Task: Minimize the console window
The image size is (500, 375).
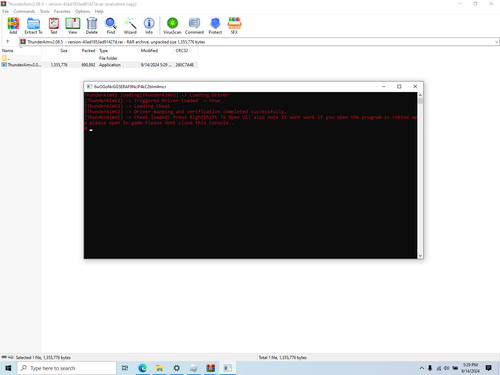Action: click(384, 87)
